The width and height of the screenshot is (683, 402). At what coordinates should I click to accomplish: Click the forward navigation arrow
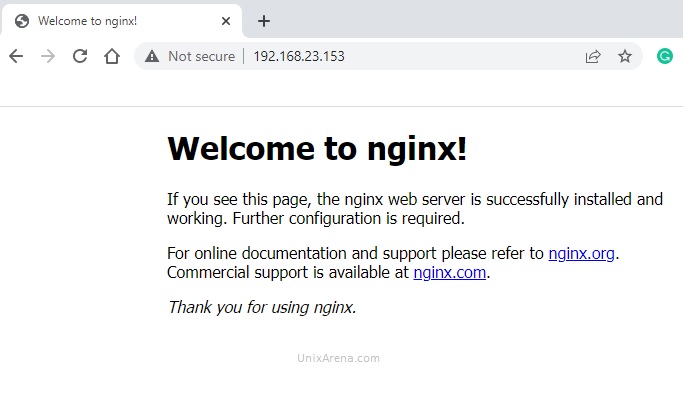48,56
